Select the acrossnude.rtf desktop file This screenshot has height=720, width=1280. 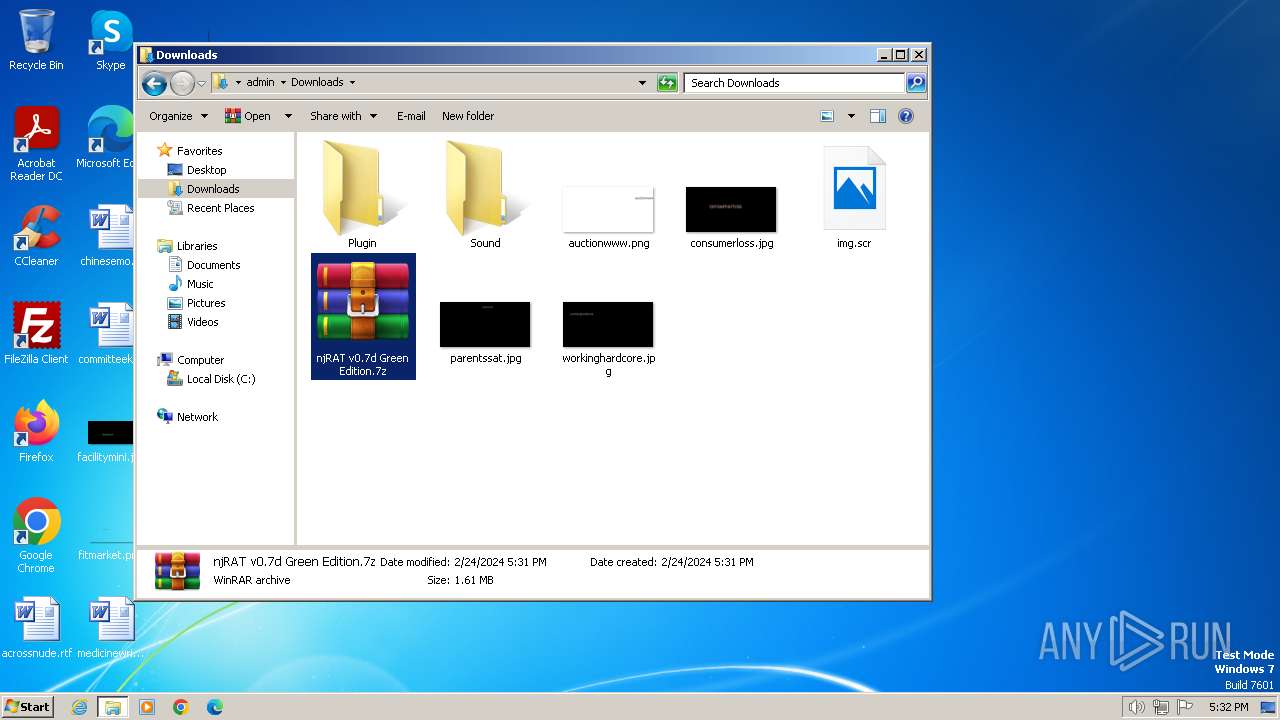tap(36, 628)
